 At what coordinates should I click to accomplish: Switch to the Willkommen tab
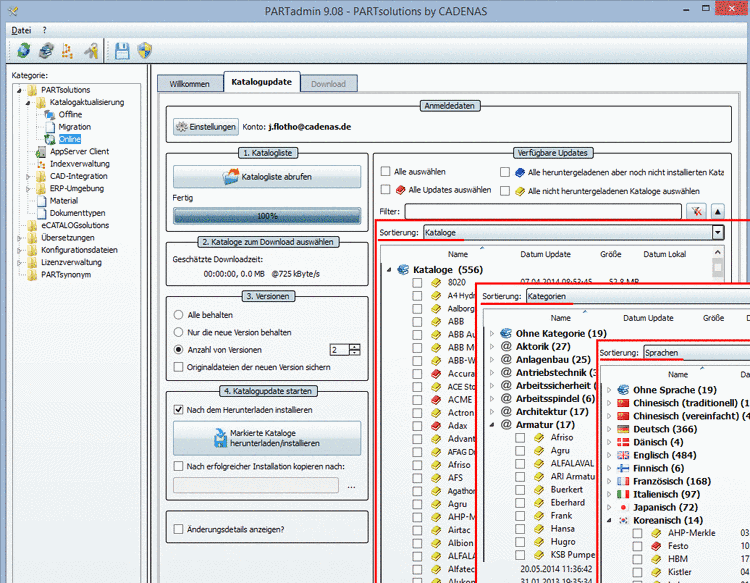click(190, 84)
